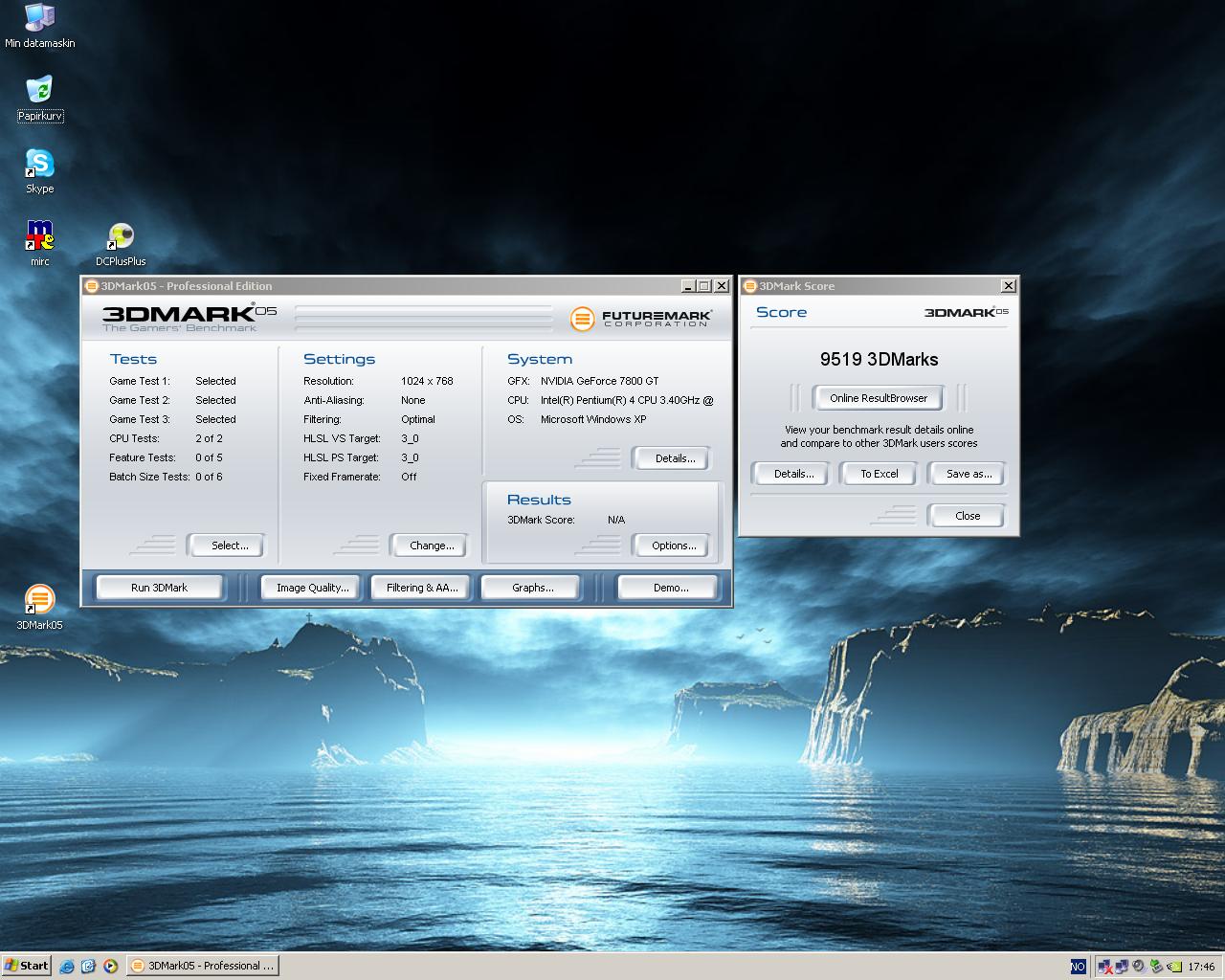The height and width of the screenshot is (980, 1225).
Task: Click the DCPlusPlus desktop icon
Action: 121,236
